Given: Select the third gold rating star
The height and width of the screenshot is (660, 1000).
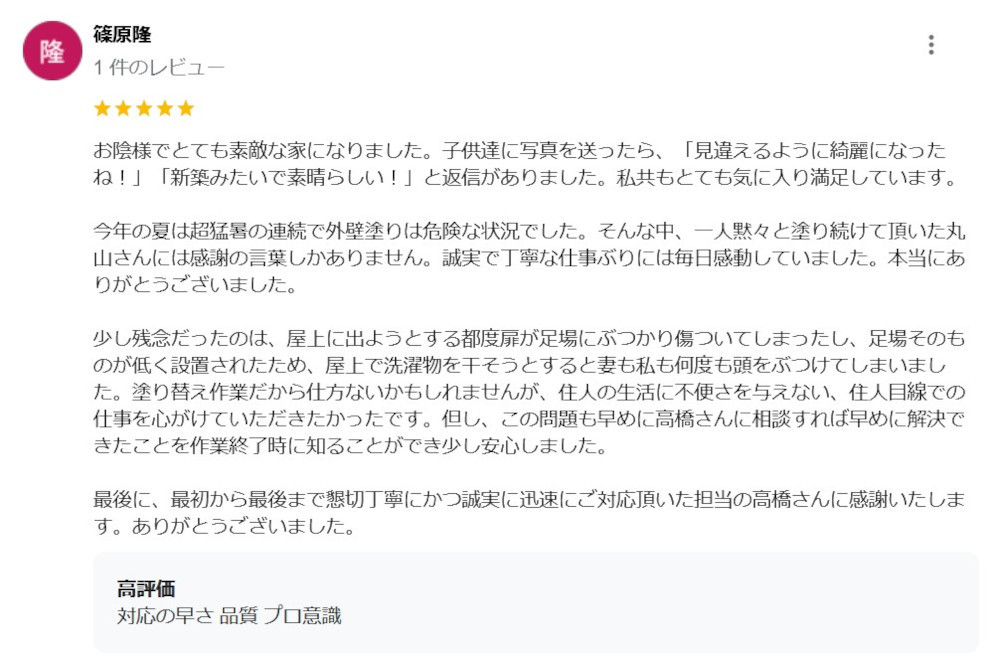Looking at the screenshot, I should (144, 108).
